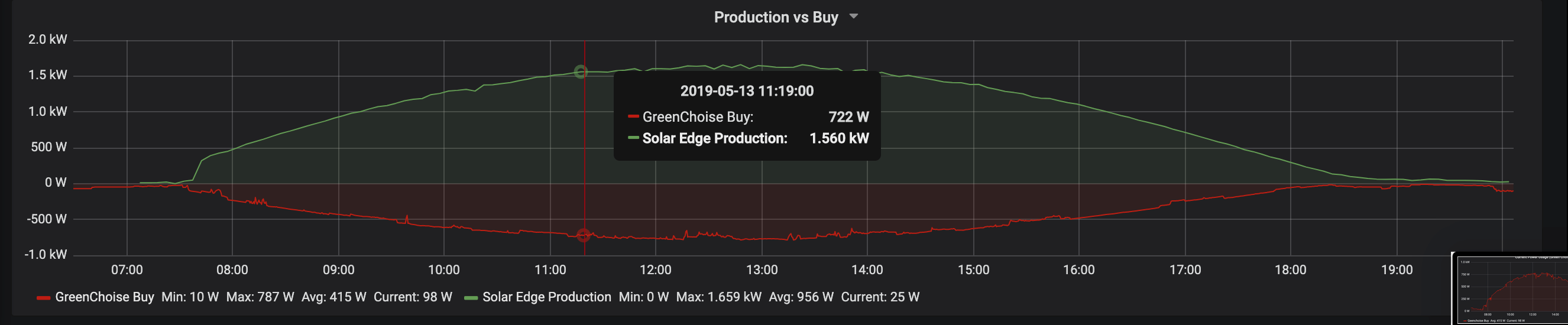
Task: Click the red circle marker on buy line
Action: (583, 235)
